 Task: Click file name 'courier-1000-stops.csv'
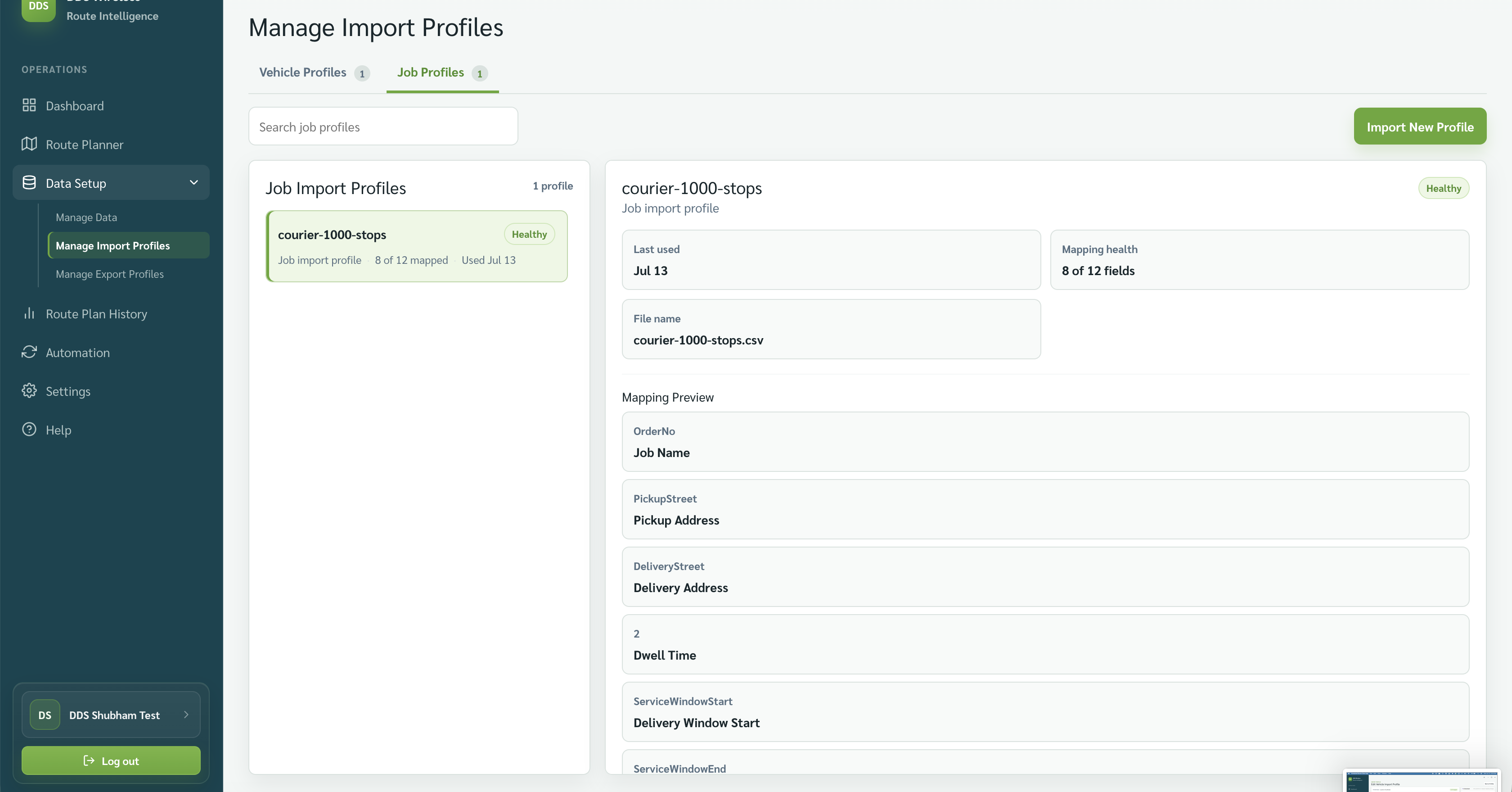coord(698,340)
